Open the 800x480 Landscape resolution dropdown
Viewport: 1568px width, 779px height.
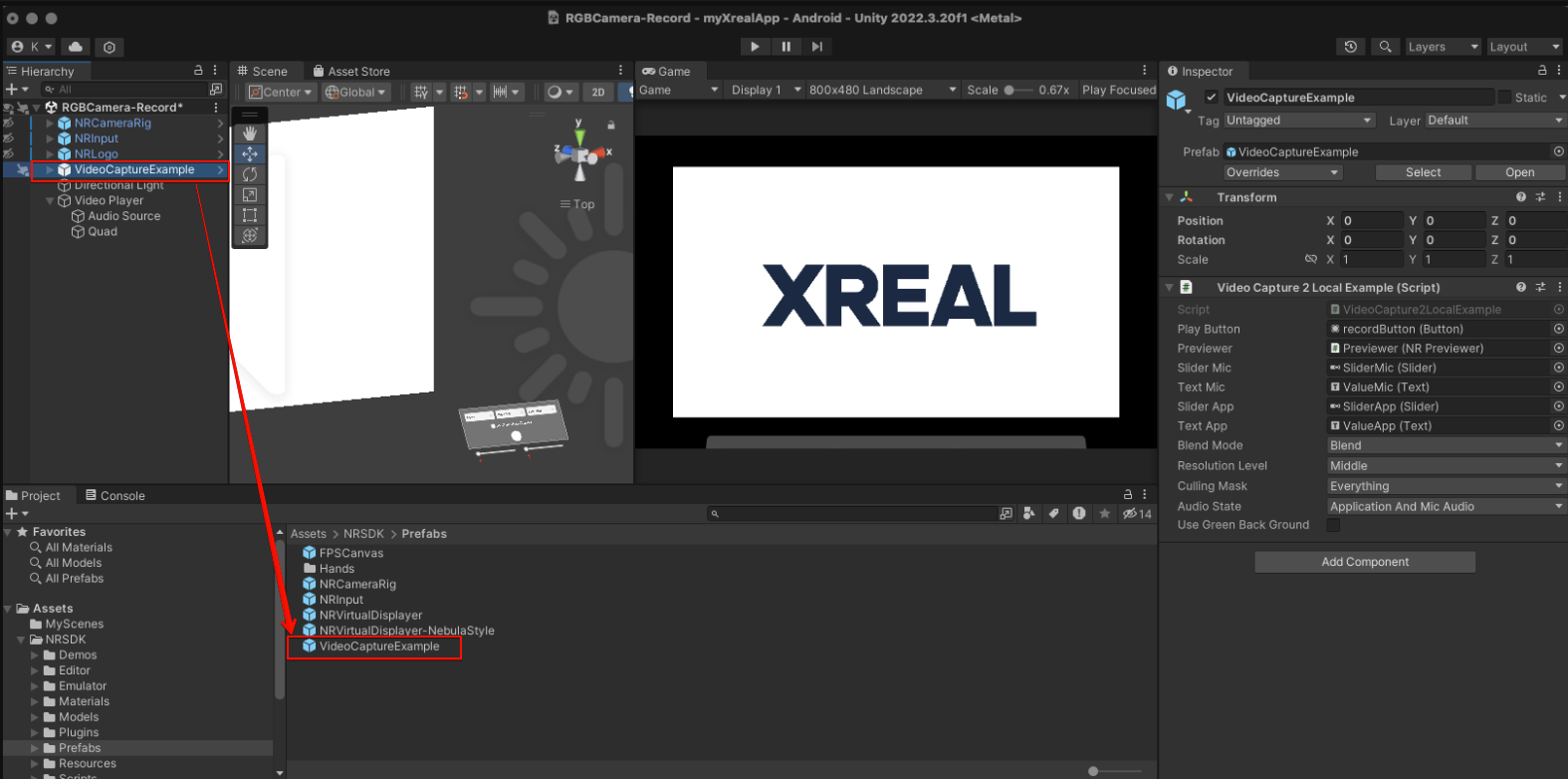click(x=882, y=90)
